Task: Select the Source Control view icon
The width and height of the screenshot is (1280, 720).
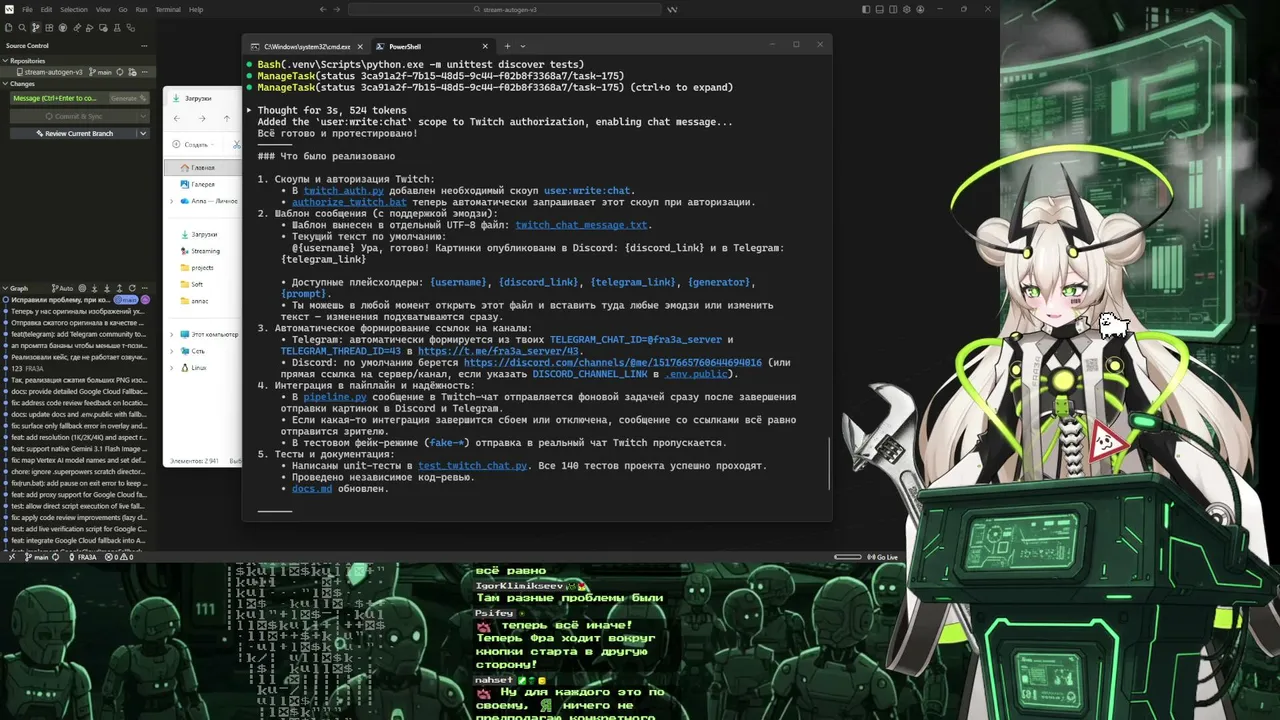Action: point(36,27)
